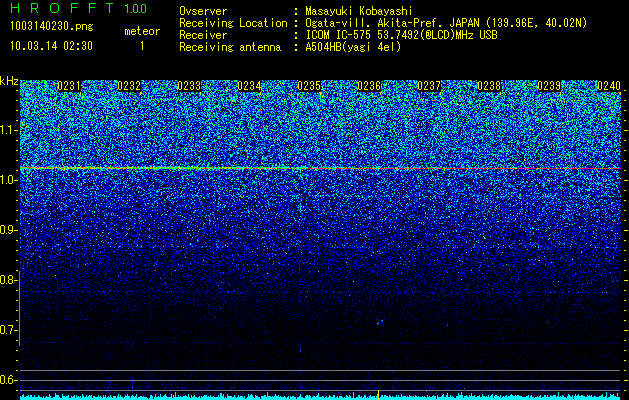Click observer name Masayuki Kobayashi

tap(359, 11)
